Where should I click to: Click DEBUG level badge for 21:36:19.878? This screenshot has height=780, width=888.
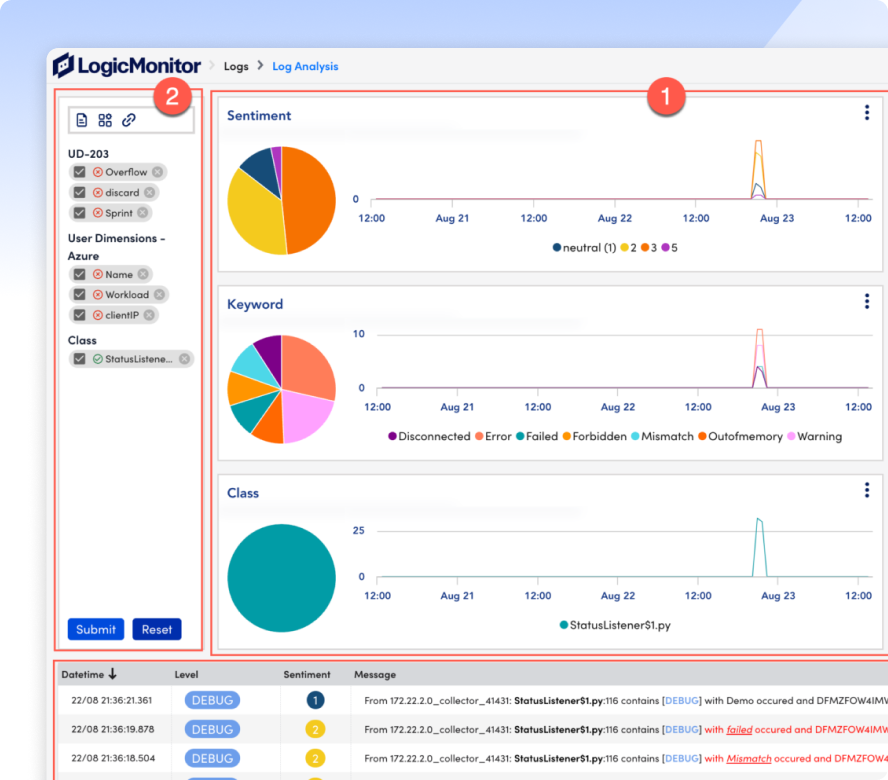[x=212, y=730]
